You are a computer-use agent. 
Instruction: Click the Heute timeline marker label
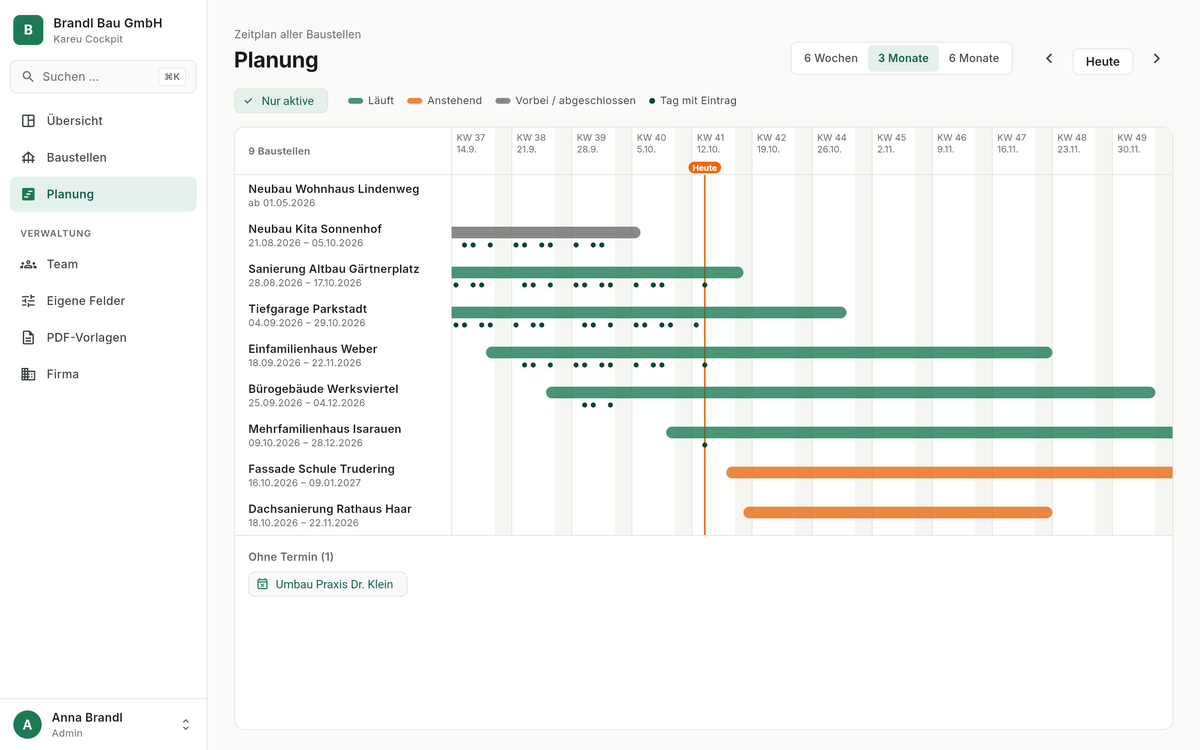[705, 168]
